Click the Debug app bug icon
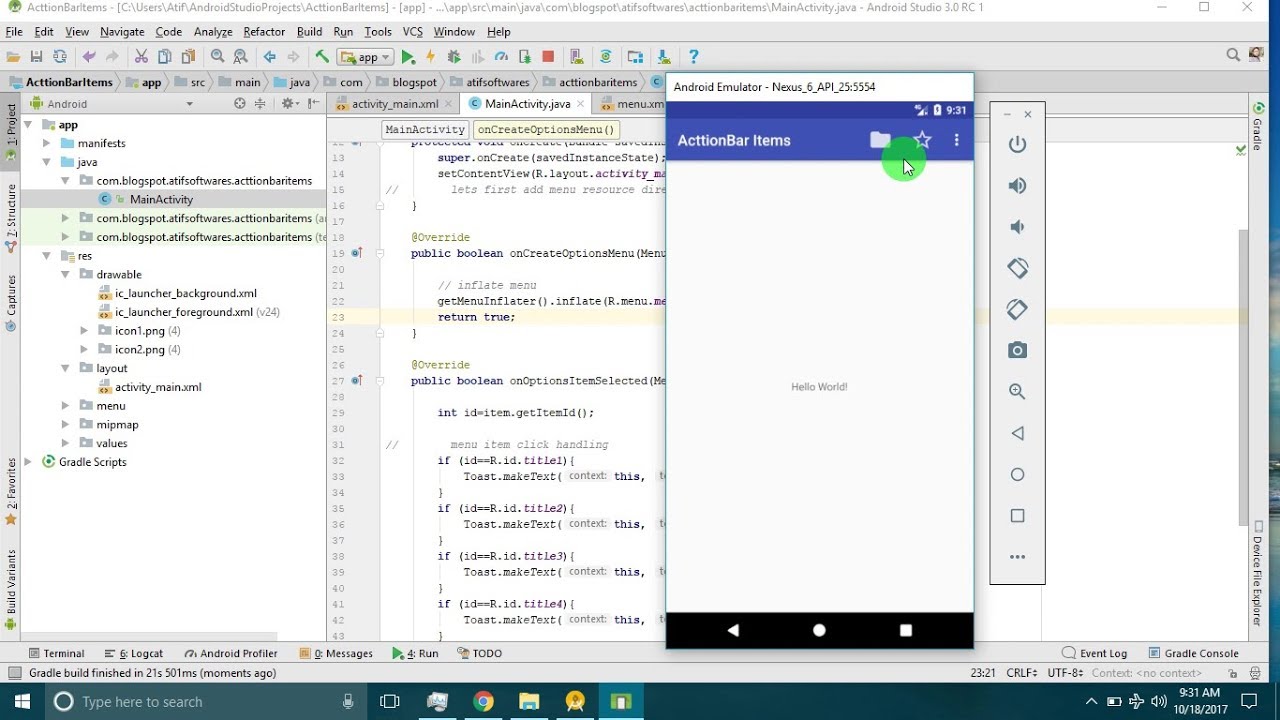This screenshot has height=720, width=1280. [x=454, y=57]
